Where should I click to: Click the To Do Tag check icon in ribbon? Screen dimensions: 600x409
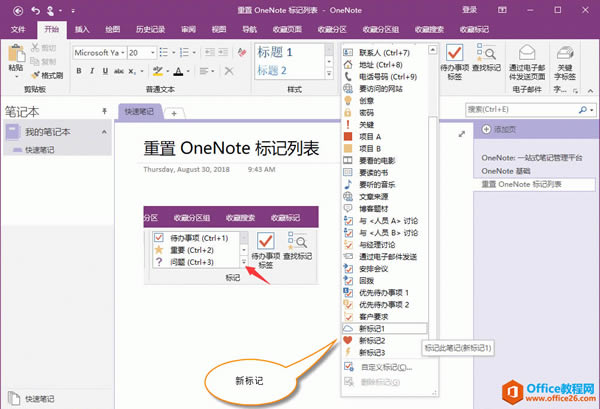coord(455,53)
